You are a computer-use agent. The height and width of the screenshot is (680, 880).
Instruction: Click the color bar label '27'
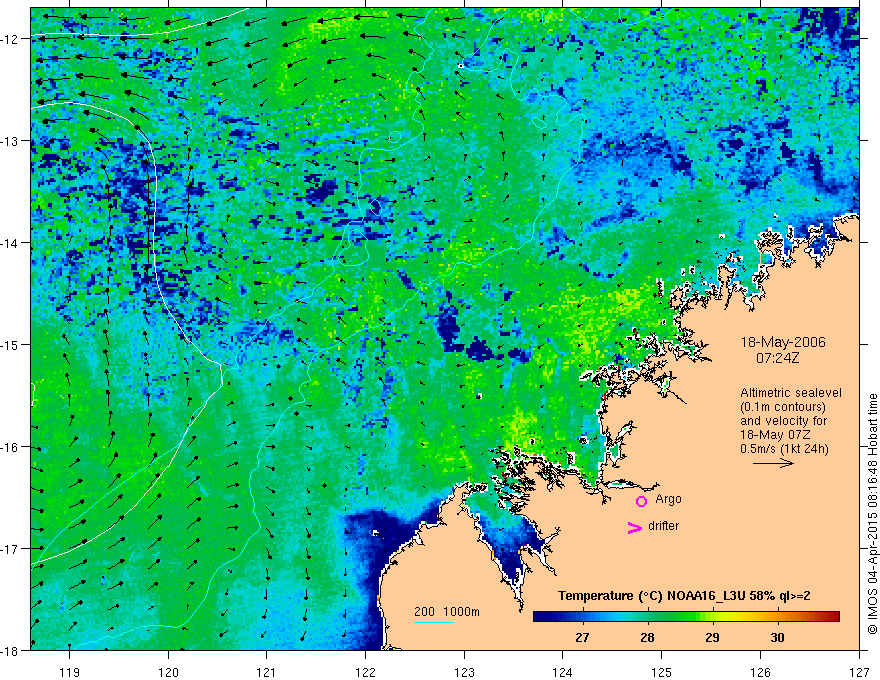click(582, 637)
